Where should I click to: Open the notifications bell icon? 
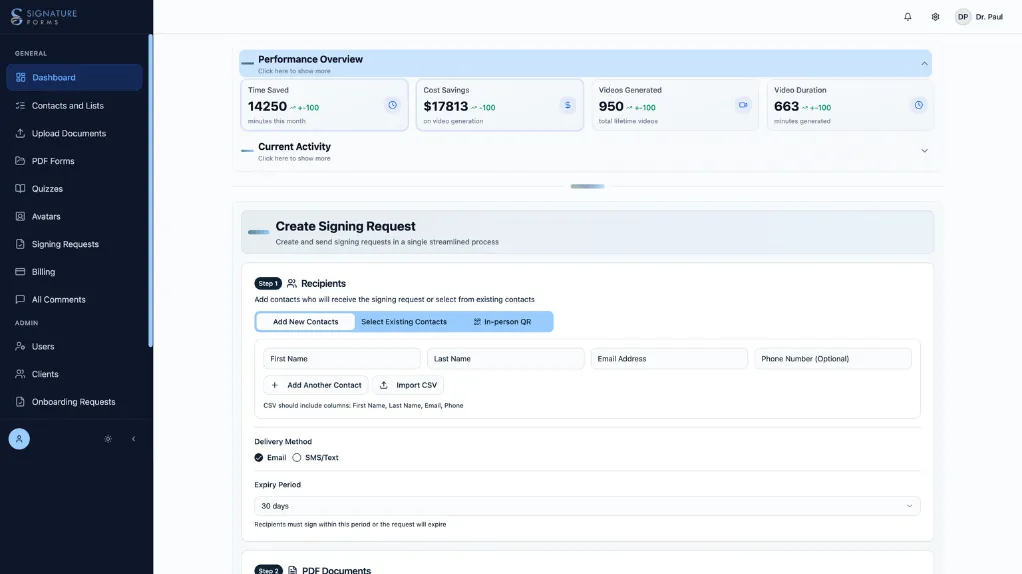(907, 17)
